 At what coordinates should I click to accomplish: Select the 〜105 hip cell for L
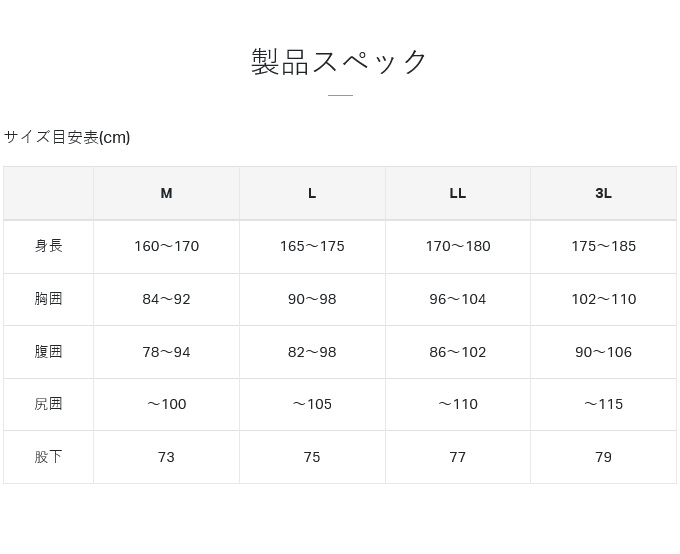(x=312, y=404)
